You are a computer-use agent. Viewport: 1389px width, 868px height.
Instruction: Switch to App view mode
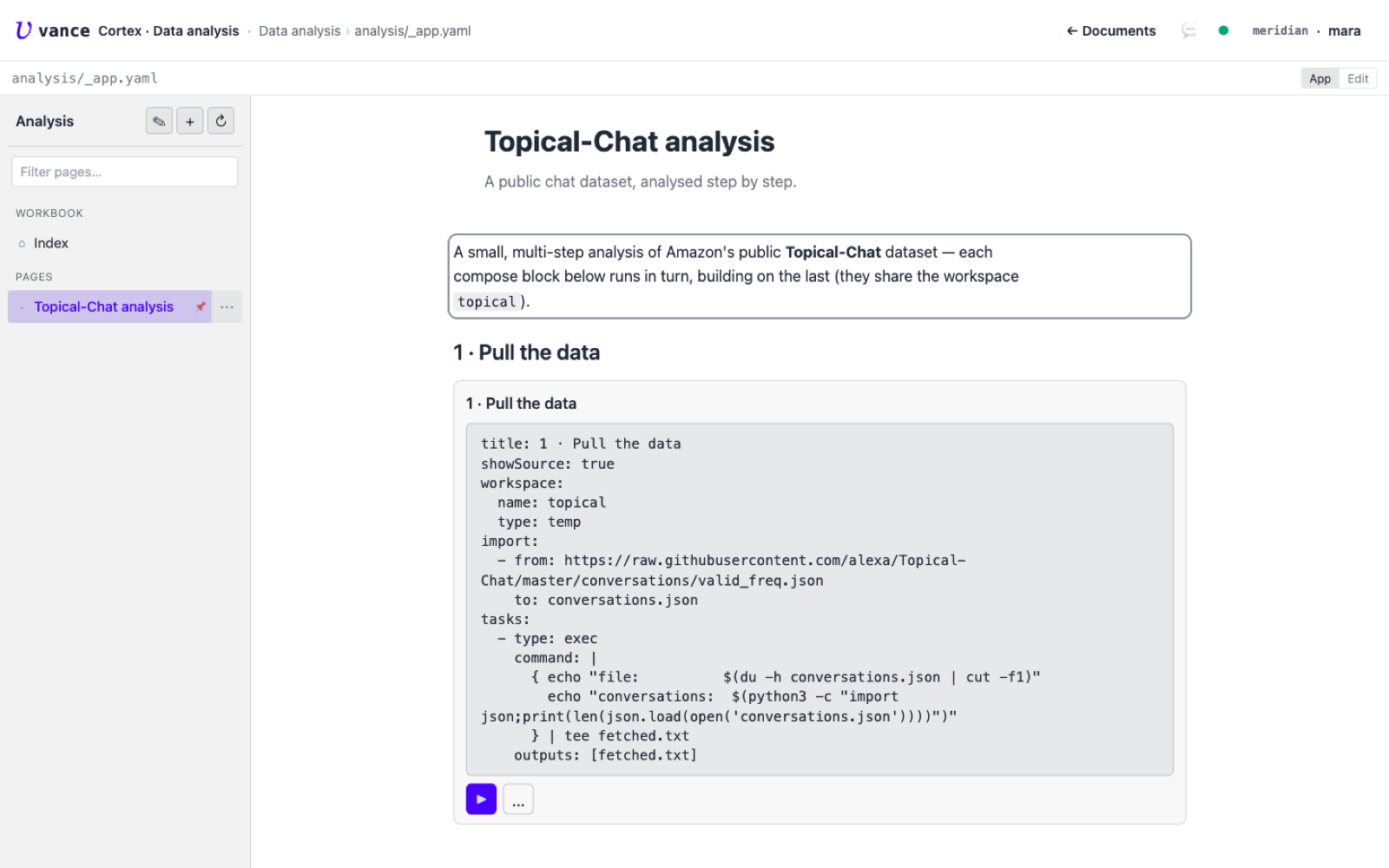tap(1320, 78)
